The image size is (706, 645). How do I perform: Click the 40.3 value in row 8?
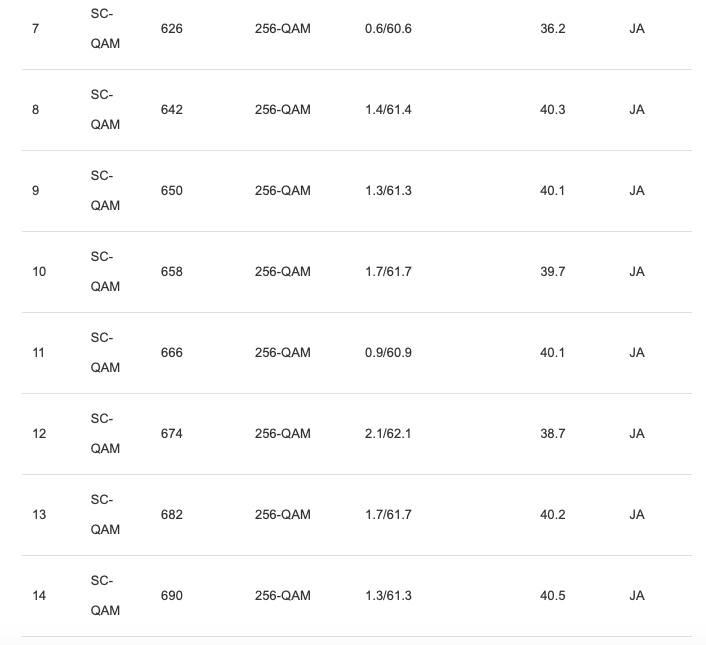(552, 110)
